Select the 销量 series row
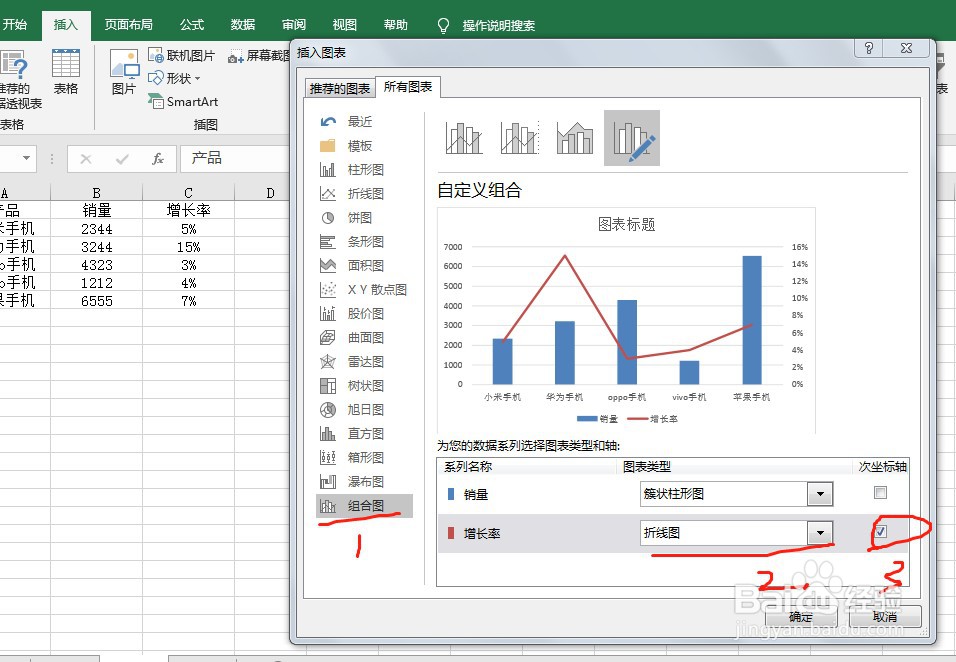This screenshot has height=662, width=956. tap(672, 494)
